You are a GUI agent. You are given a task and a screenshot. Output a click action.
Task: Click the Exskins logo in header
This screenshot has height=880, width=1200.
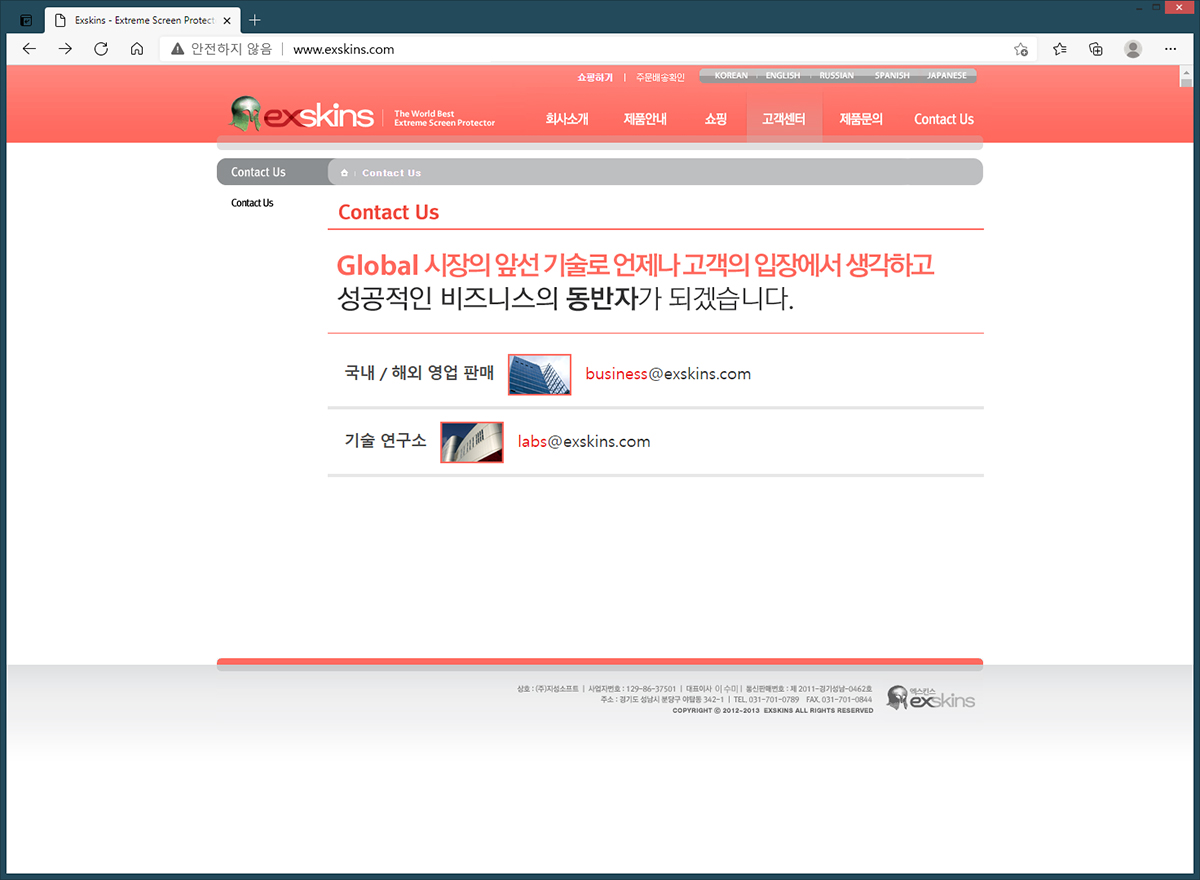click(x=302, y=116)
